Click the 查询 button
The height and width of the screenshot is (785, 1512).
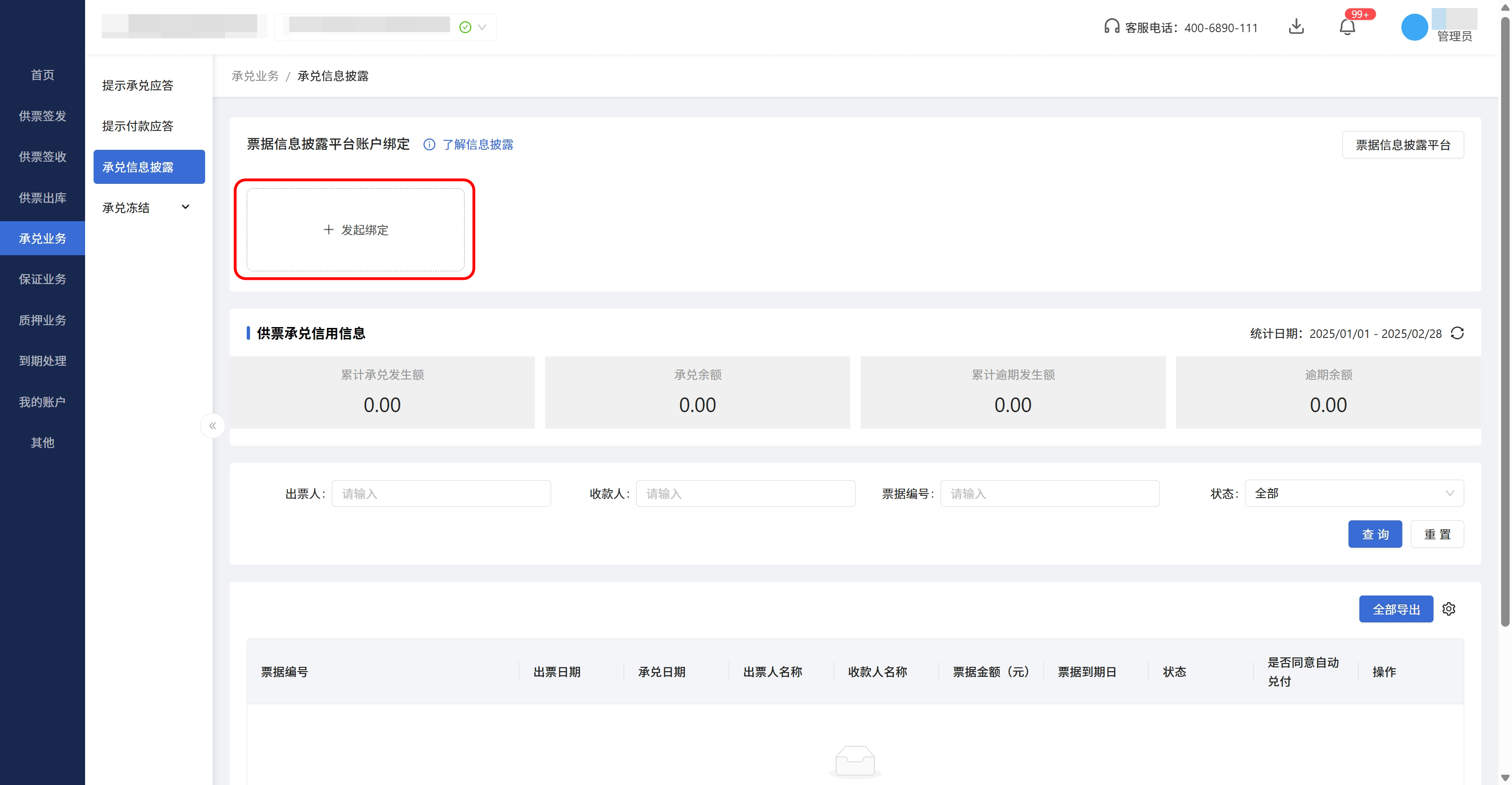click(x=1374, y=534)
